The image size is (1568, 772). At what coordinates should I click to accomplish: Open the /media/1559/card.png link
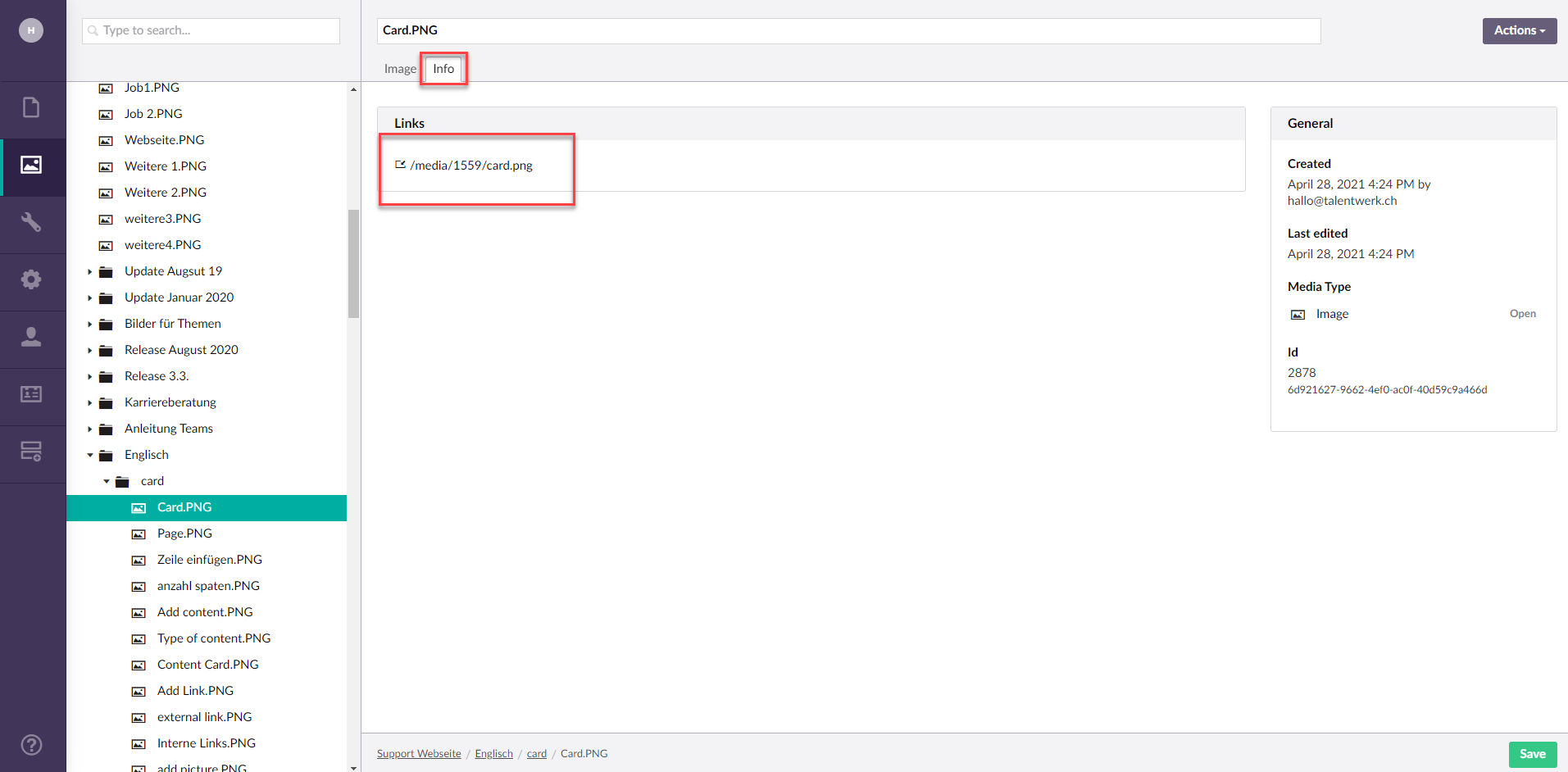471,166
